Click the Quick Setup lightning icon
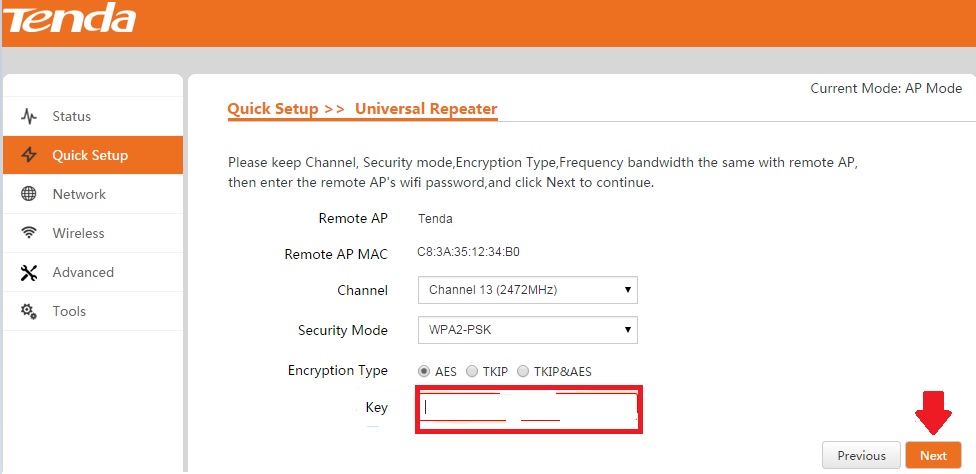This screenshot has height=474, width=976. (29, 155)
